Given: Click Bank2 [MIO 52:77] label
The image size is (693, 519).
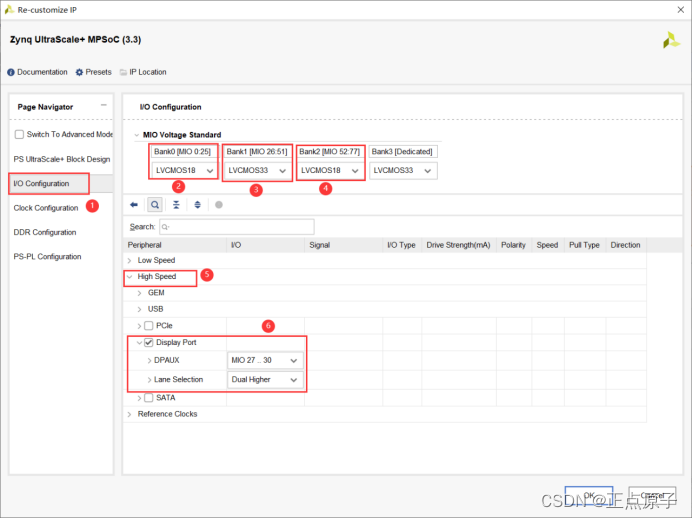Looking at the screenshot, I should [330, 152].
